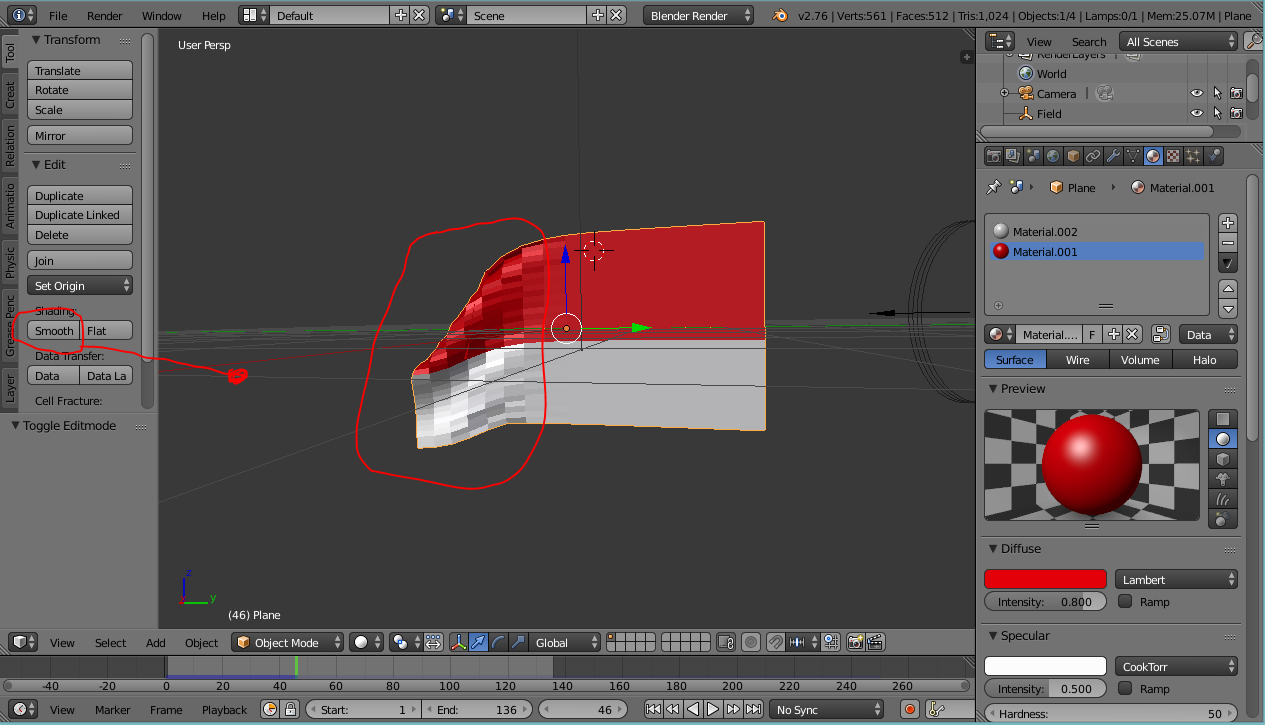1265x725 pixels.
Task: Add a new material slot with plus
Action: (1228, 223)
